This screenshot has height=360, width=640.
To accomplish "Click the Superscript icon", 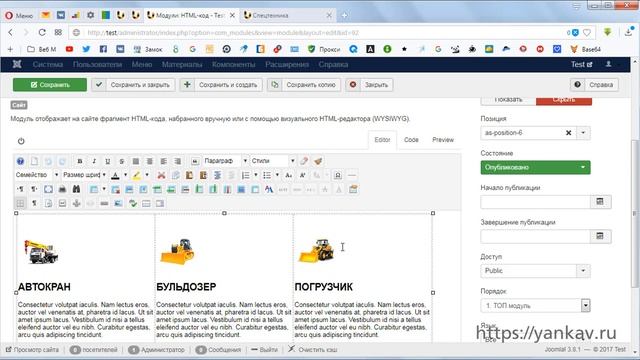I will click(302, 175).
